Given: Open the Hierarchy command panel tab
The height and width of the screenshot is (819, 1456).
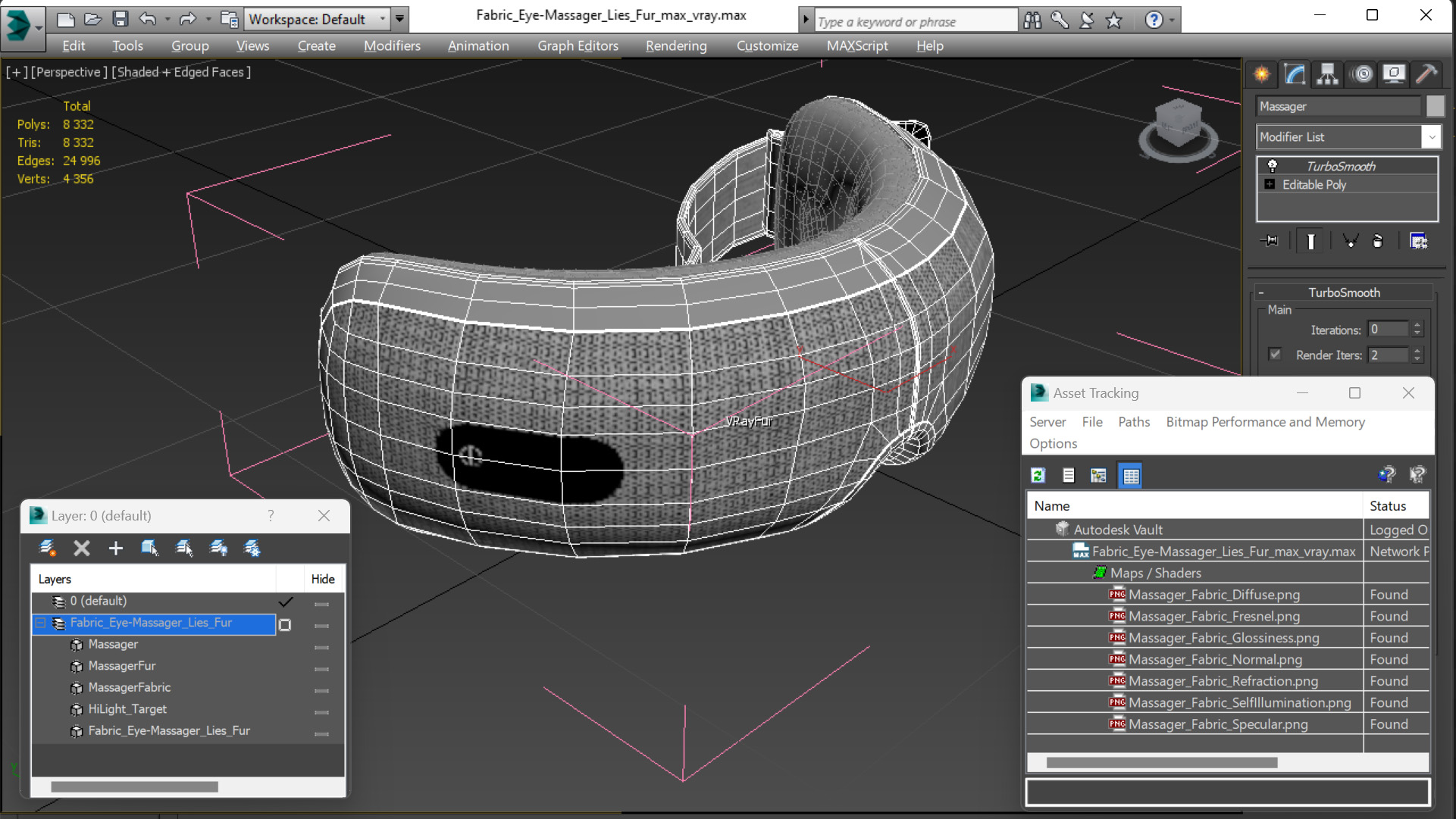Looking at the screenshot, I should pyautogui.click(x=1327, y=73).
